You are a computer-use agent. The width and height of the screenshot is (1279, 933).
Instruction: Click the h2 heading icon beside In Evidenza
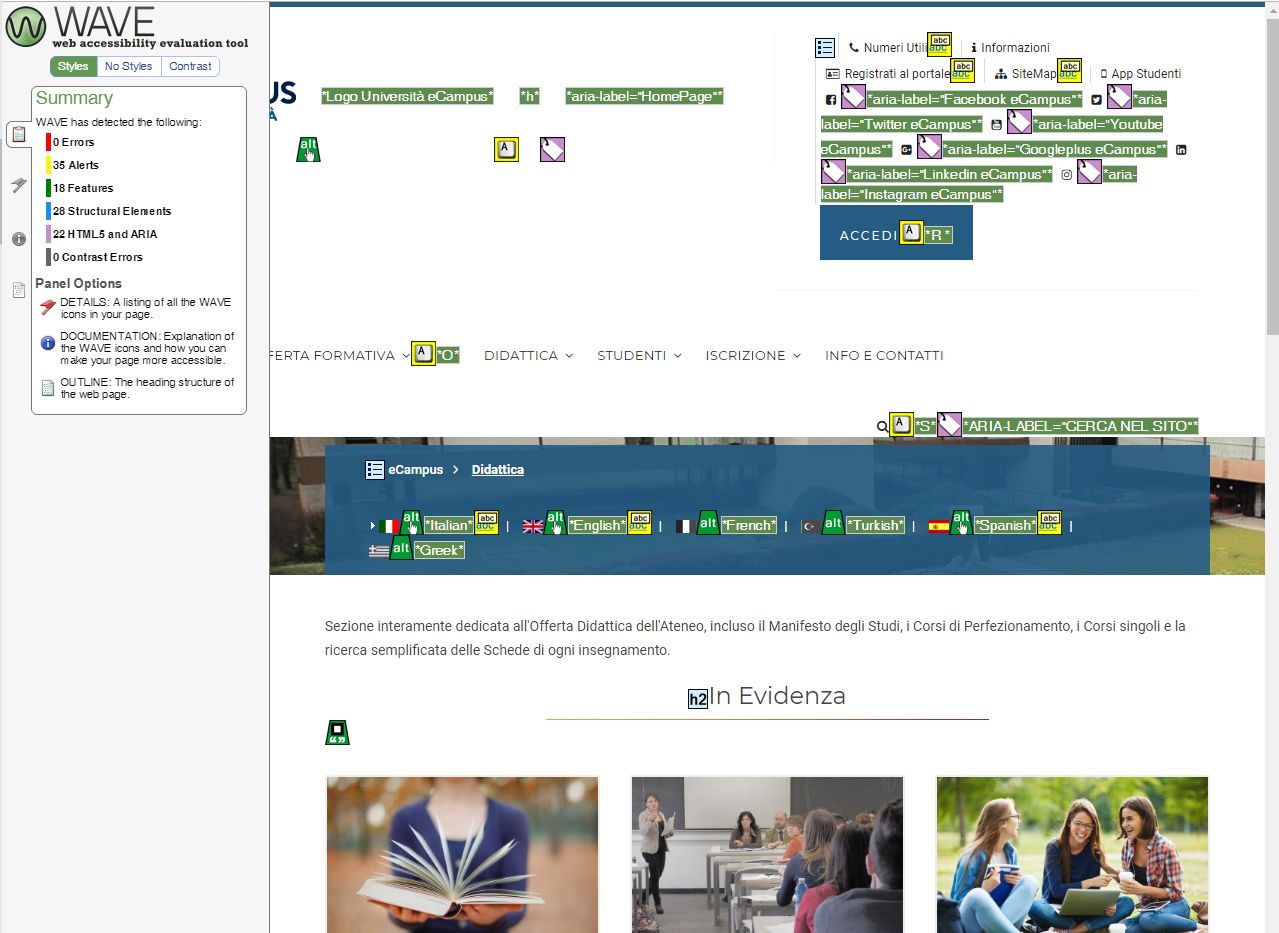pyautogui.click(x=697, y=699)
